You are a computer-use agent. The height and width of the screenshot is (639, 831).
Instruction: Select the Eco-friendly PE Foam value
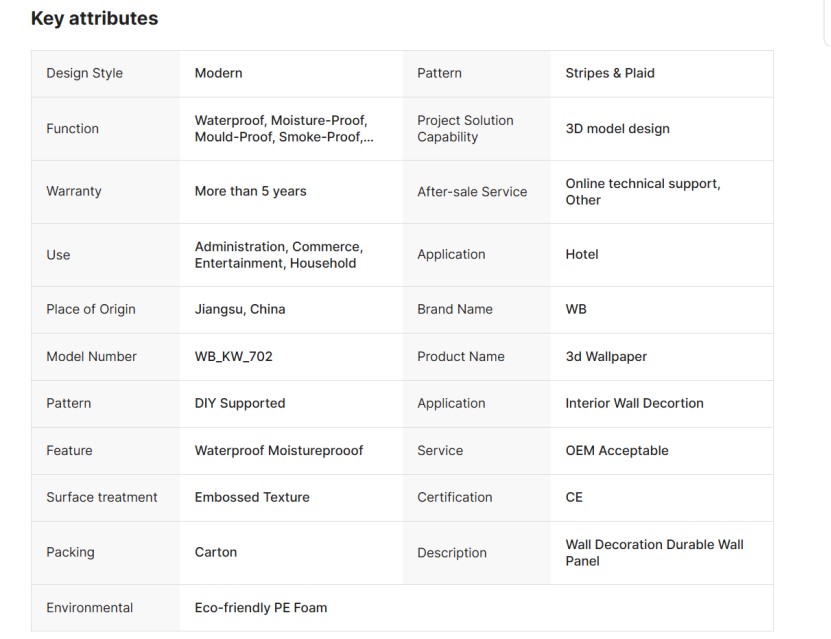[261, 607]
